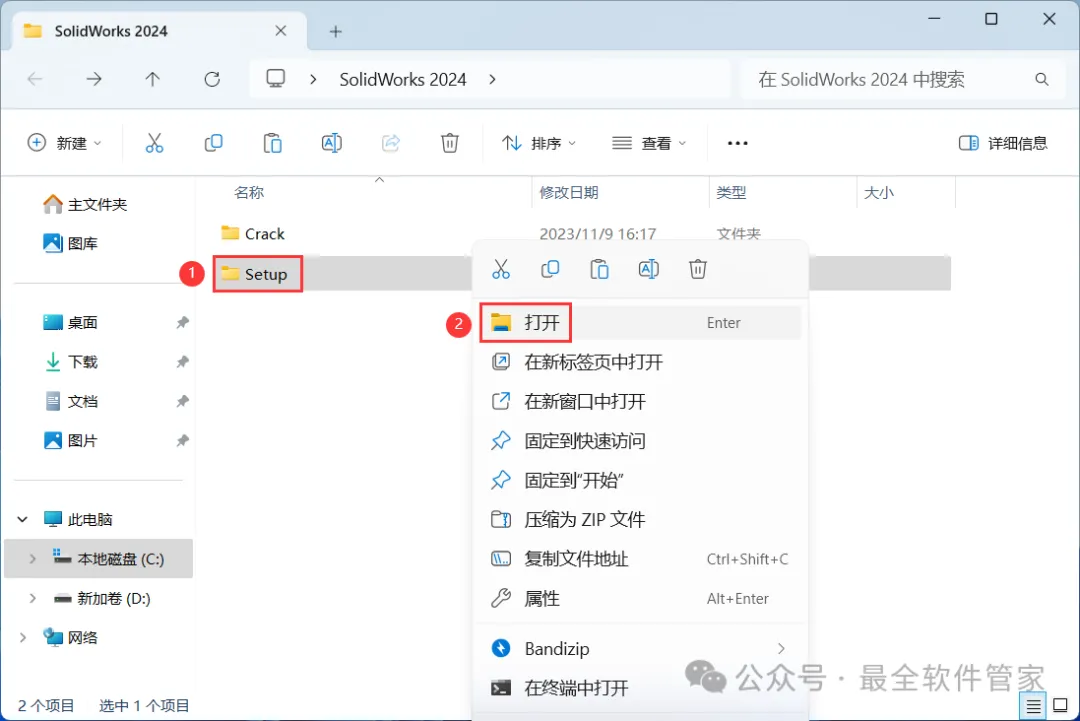Screen dimensions: 1080x721
Task: Open 主文件夹 in the sidebar
Action: click(x=85, y=205)
